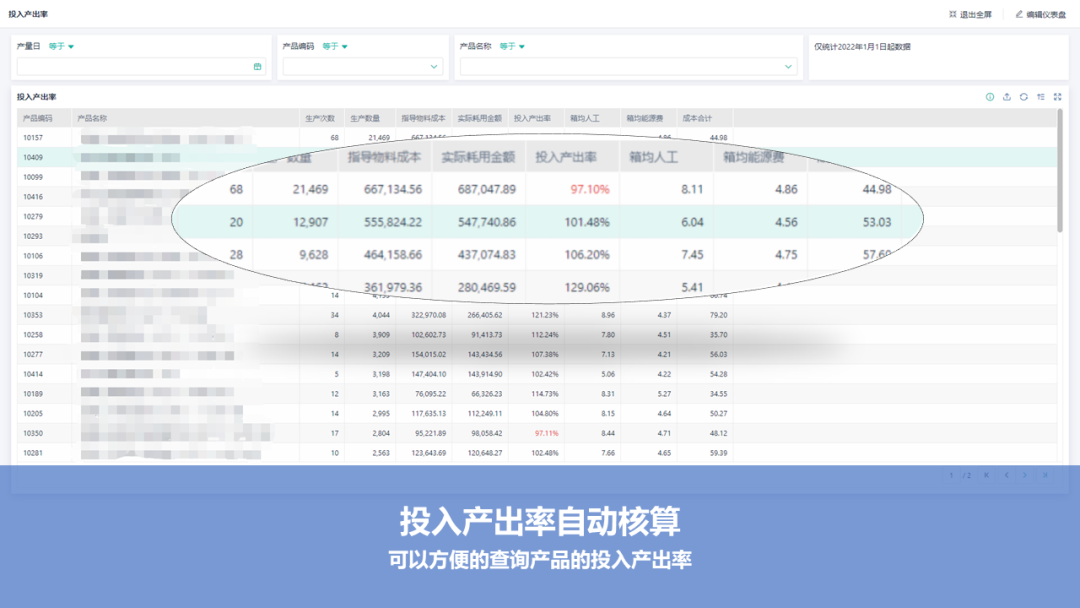Select the row with code 10350

pos(33,433)
